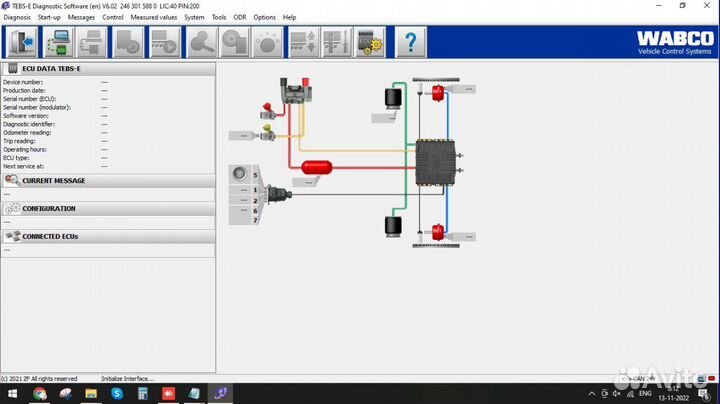
Task: Click the start-up play arrow toolbar icon
Action: [164, 42]
